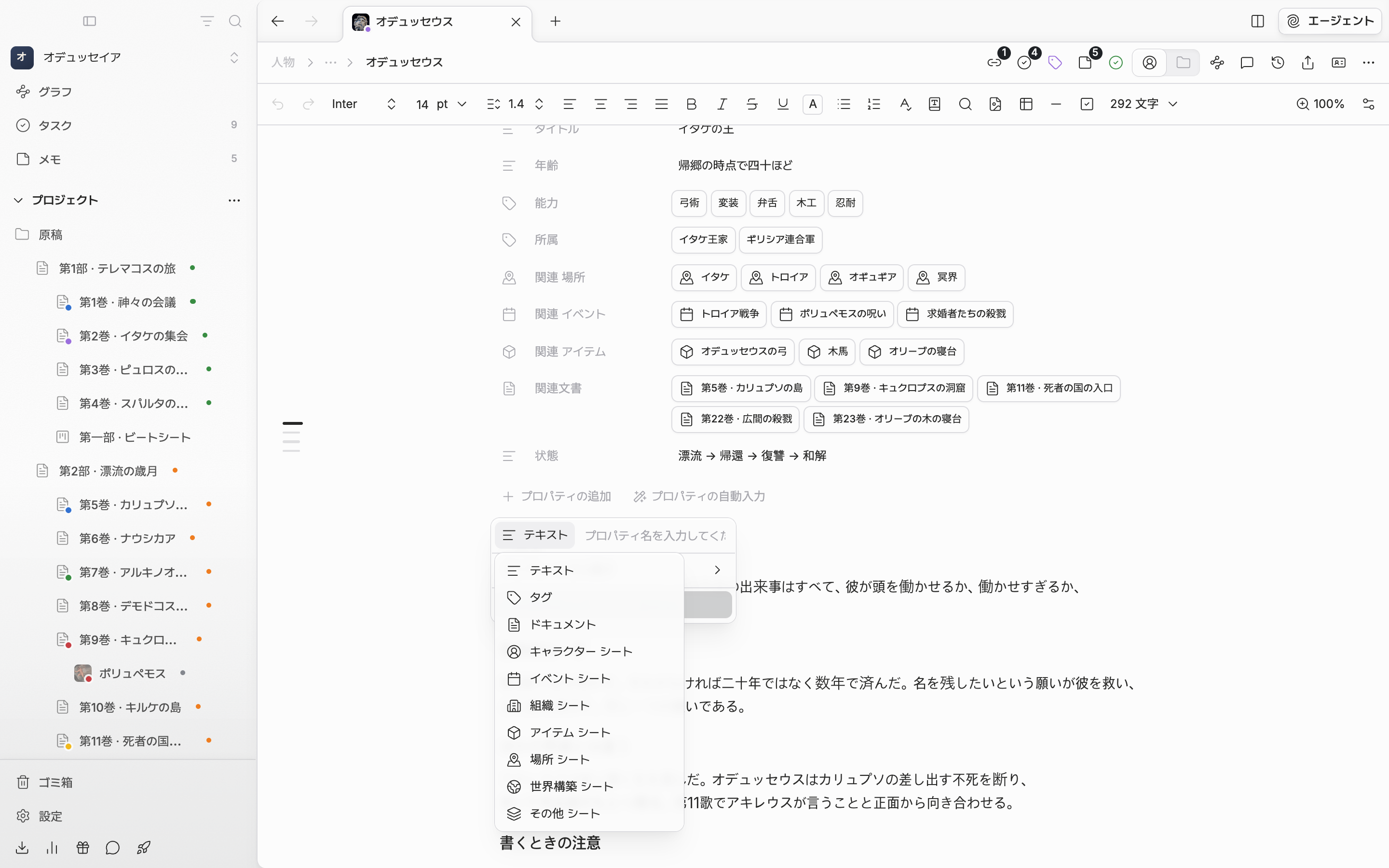Toggle bold formatting
This screenshot has height=868, width=1389.
tap(692, 104)
